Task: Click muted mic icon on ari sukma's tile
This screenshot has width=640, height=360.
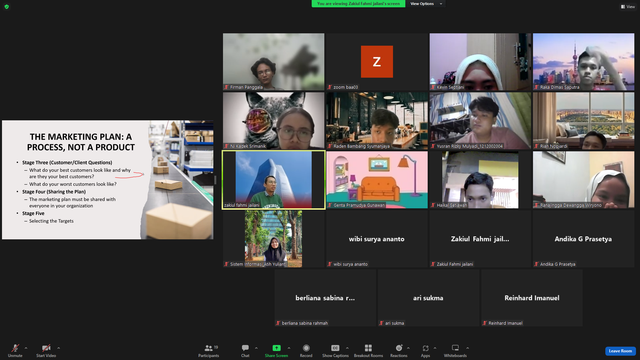Action: (x=381, y=323)
